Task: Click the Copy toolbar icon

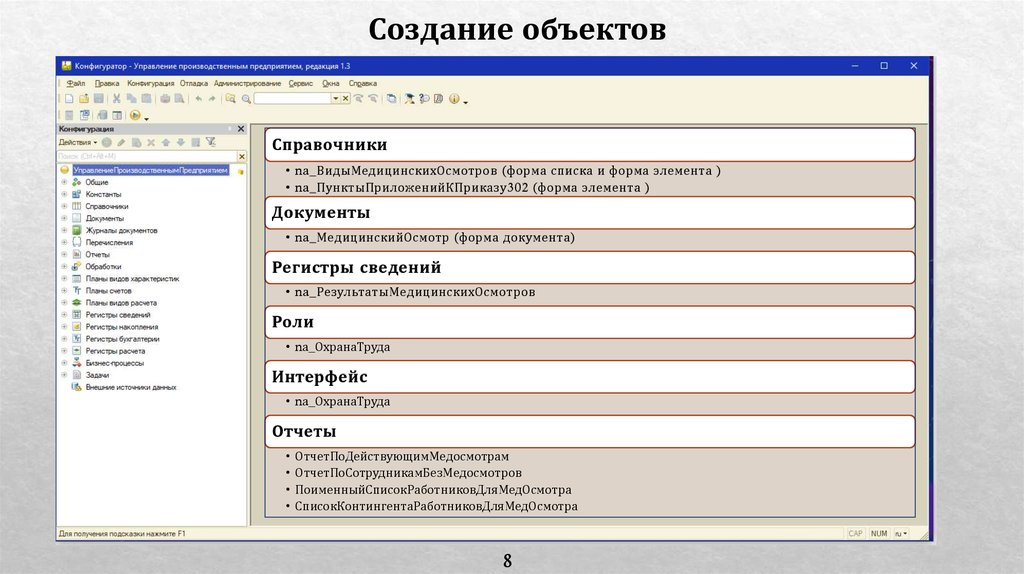Action: click(x=131, y=99)
